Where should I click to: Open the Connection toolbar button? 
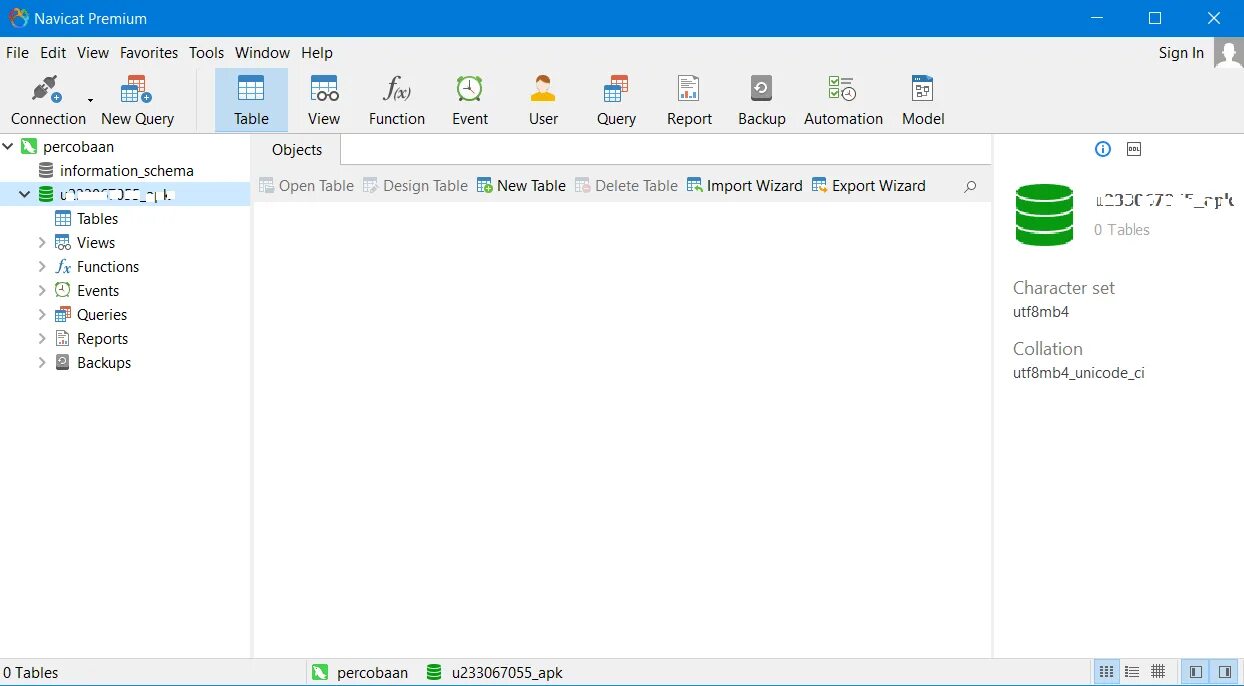[x=48, y=100]
